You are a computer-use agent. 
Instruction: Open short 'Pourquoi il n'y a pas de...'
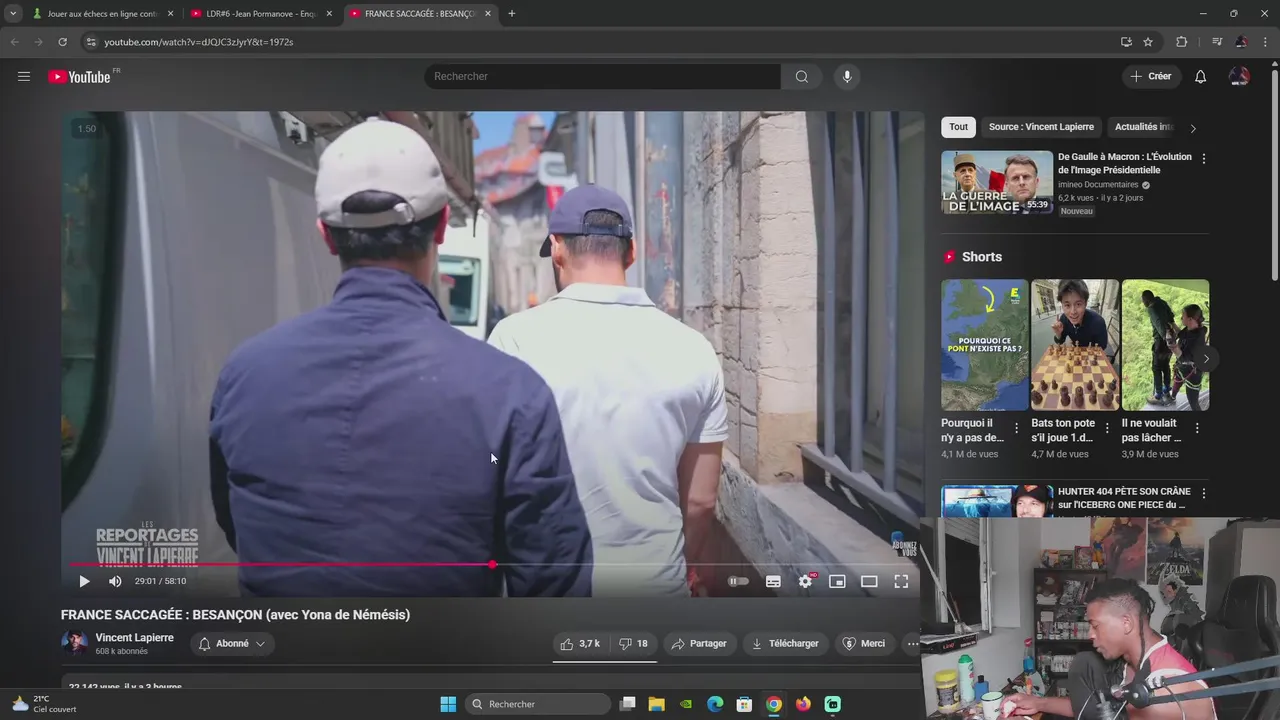984,345
